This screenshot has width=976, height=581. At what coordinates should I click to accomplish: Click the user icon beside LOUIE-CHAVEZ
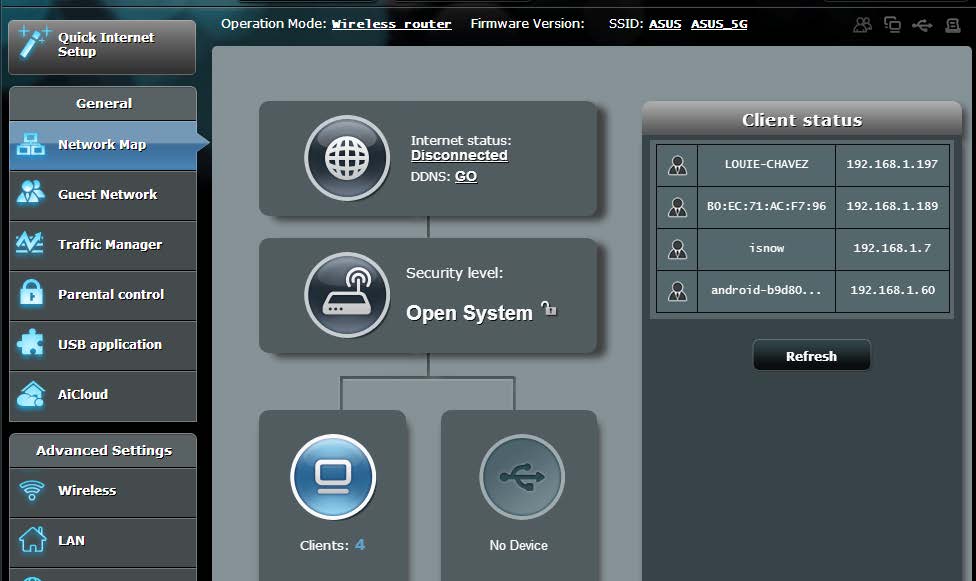tap(677, 165)
